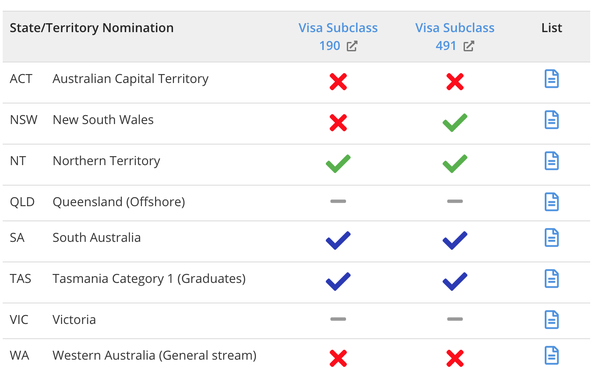This screenshot has width=600, height=390.
Task: Click green check for NSW subclass 491
Action: click(x=455, y=122)
